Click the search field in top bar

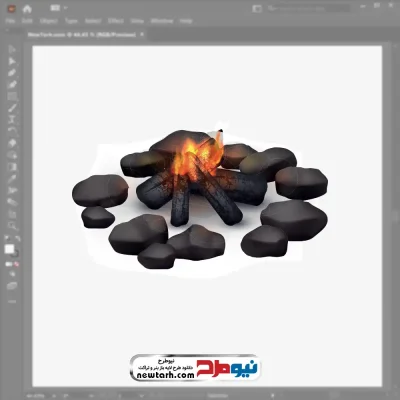[308, 8]
